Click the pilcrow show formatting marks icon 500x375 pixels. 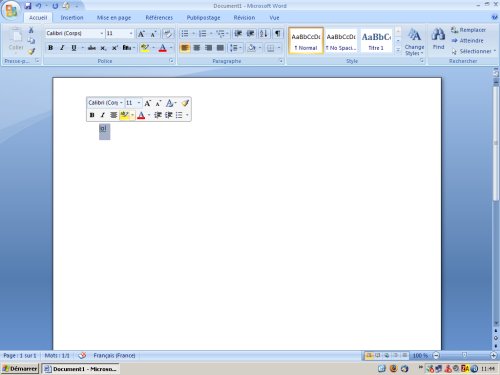click(277, 33)
